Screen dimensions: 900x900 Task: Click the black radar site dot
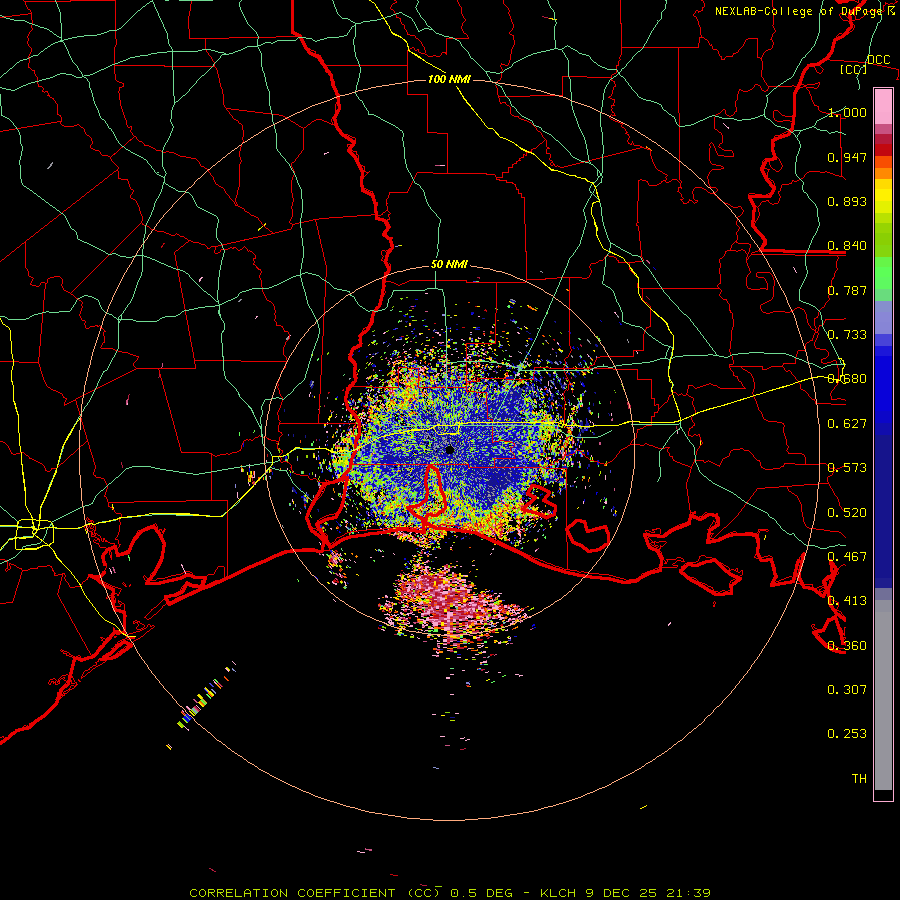click(450, 450)
